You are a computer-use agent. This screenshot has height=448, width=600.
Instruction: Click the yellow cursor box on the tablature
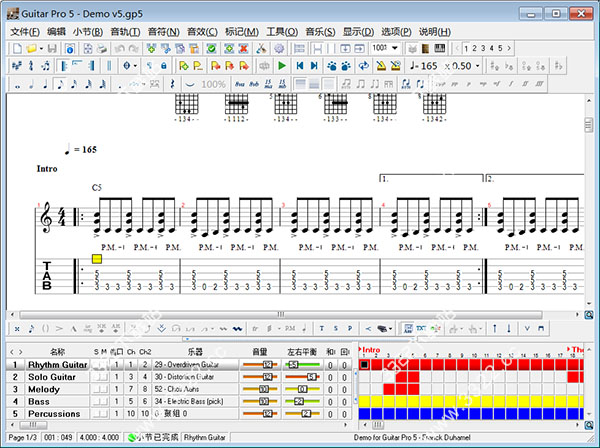tap(97, 259)
